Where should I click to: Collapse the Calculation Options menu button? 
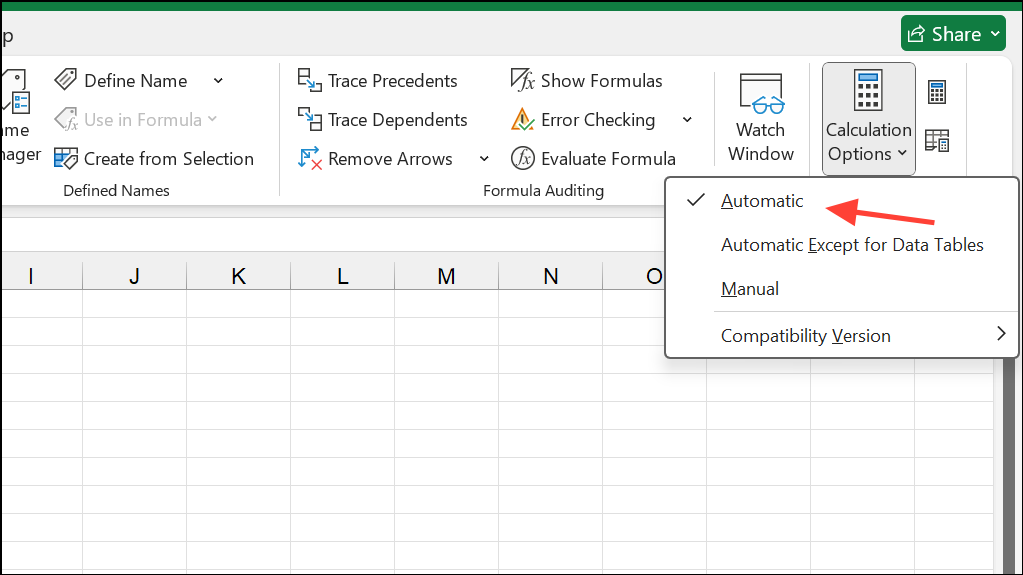tap(868, 118)
